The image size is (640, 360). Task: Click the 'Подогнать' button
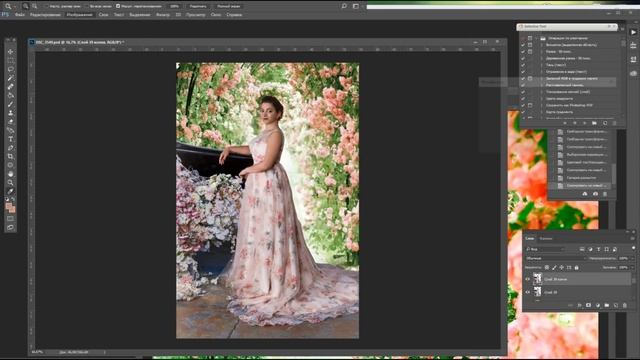[198, 6]
